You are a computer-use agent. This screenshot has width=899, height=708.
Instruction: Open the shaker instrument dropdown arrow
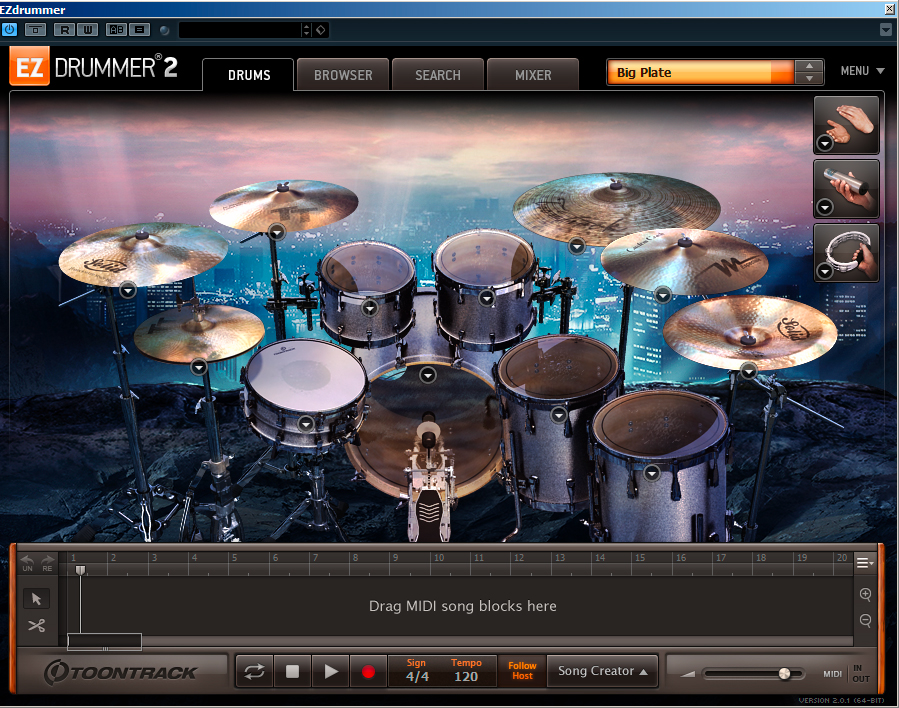824,206
